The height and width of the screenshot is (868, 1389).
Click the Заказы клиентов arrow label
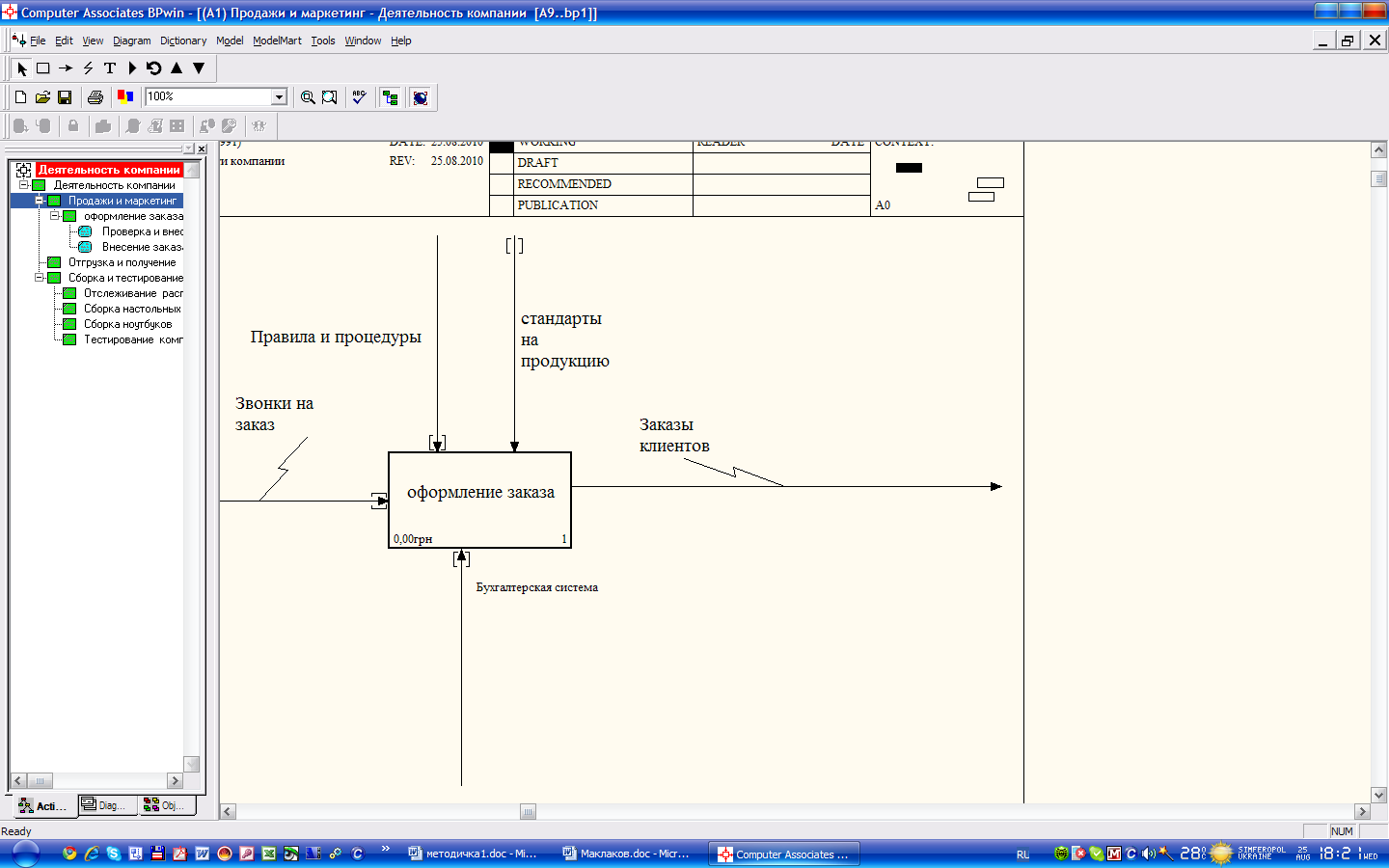click(674, 435)
